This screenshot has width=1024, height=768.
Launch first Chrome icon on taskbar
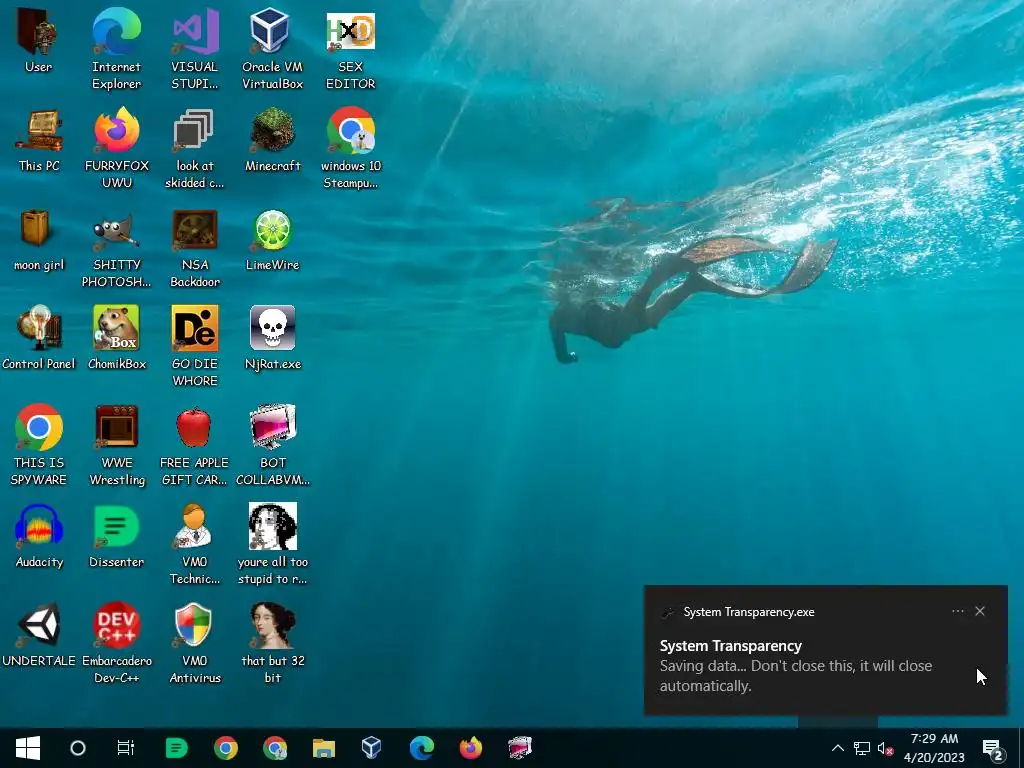pos(225,748)
